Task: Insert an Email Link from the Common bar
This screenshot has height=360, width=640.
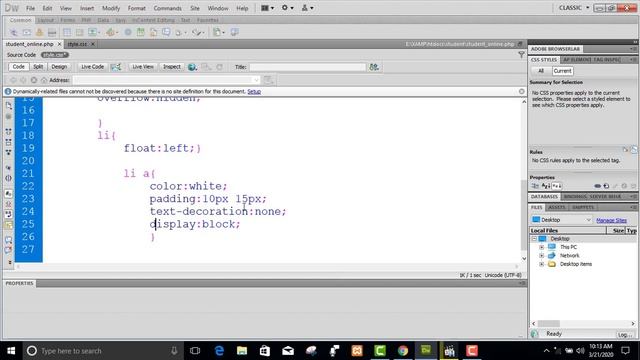Action: 27,32
